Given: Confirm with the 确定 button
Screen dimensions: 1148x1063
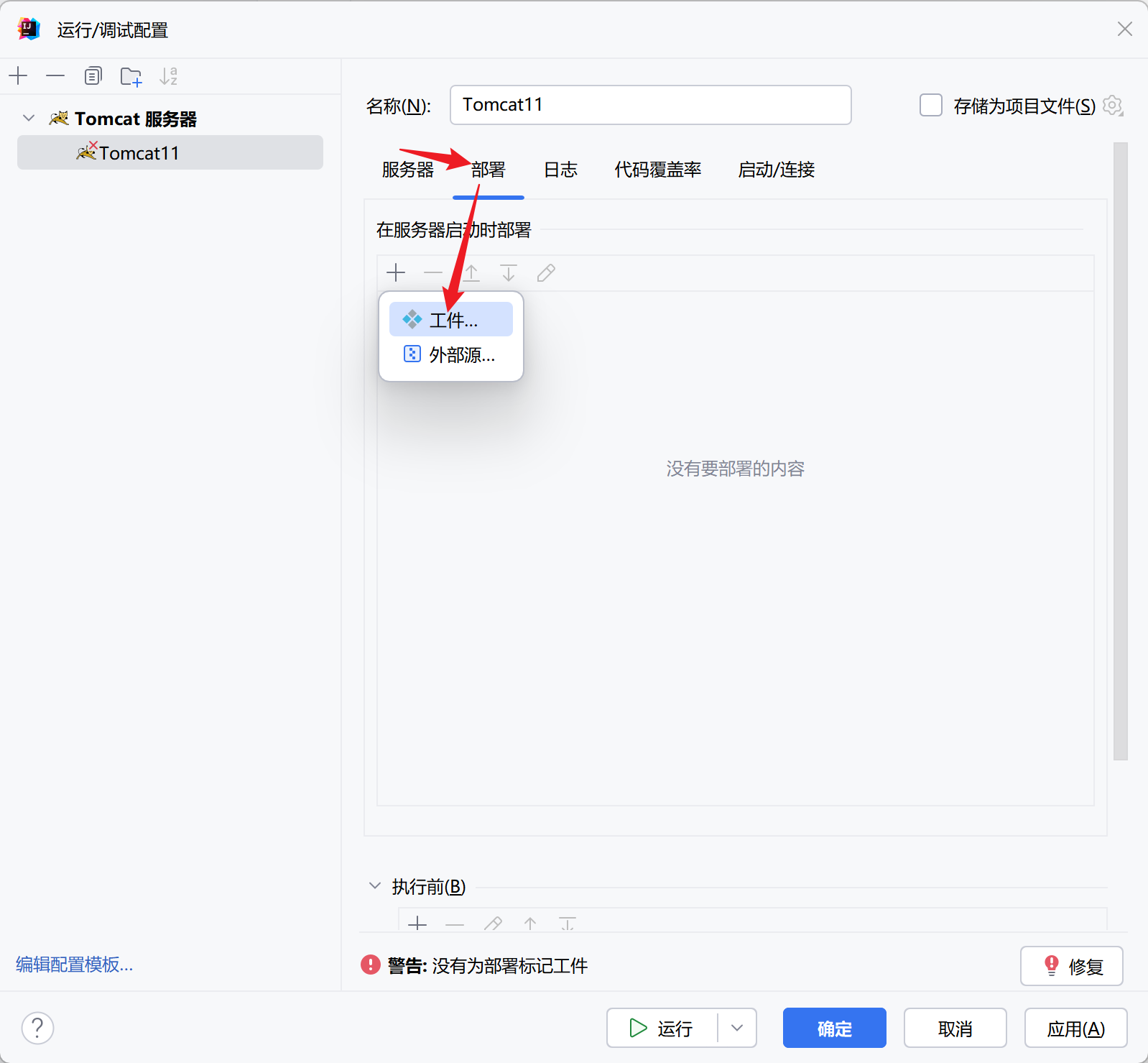Looking at the screenshot, I should pyautogui.click(x=835, y=1028).
